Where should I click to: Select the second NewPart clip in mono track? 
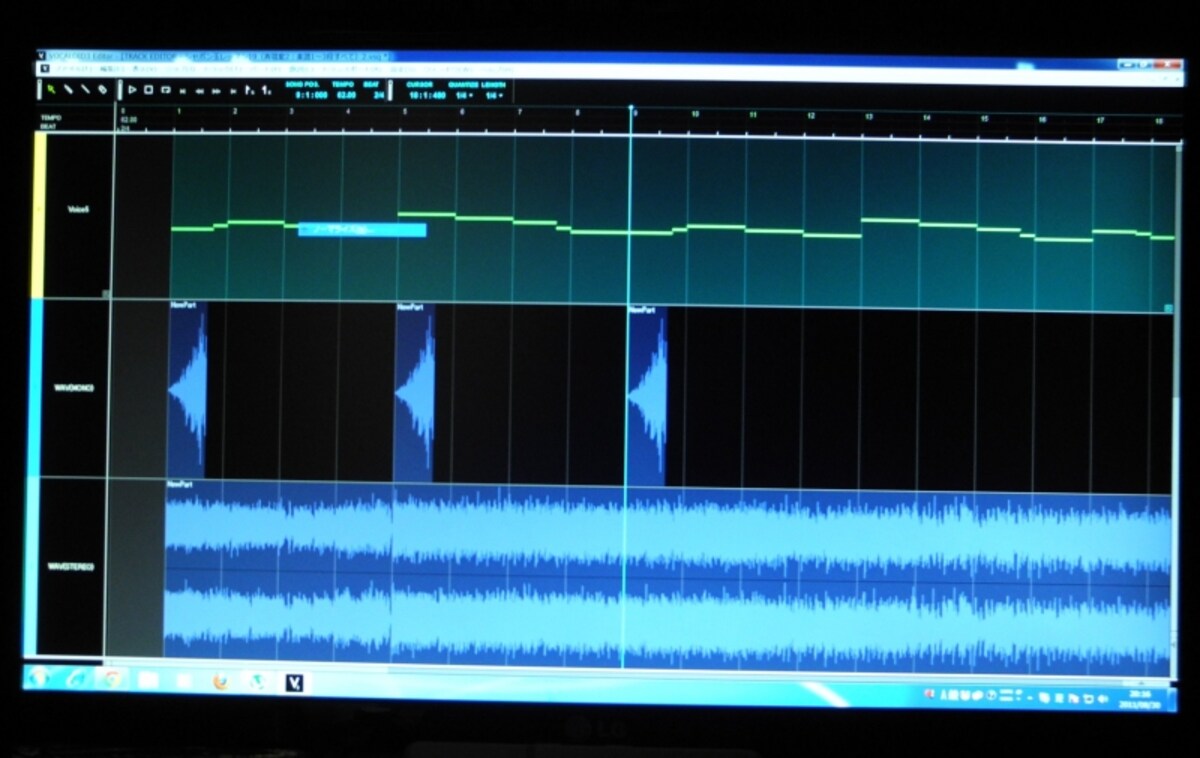point(414,392)
